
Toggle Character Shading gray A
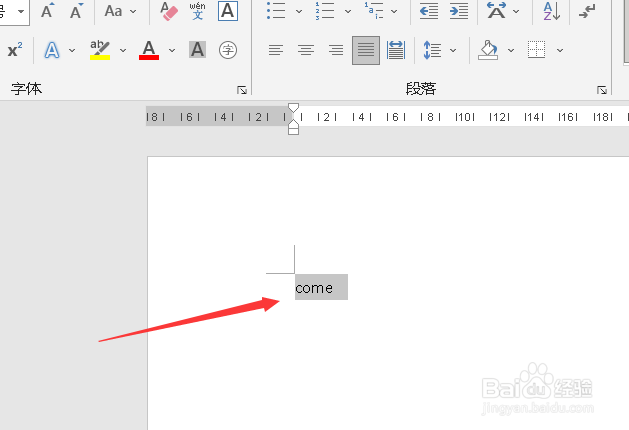197,50
